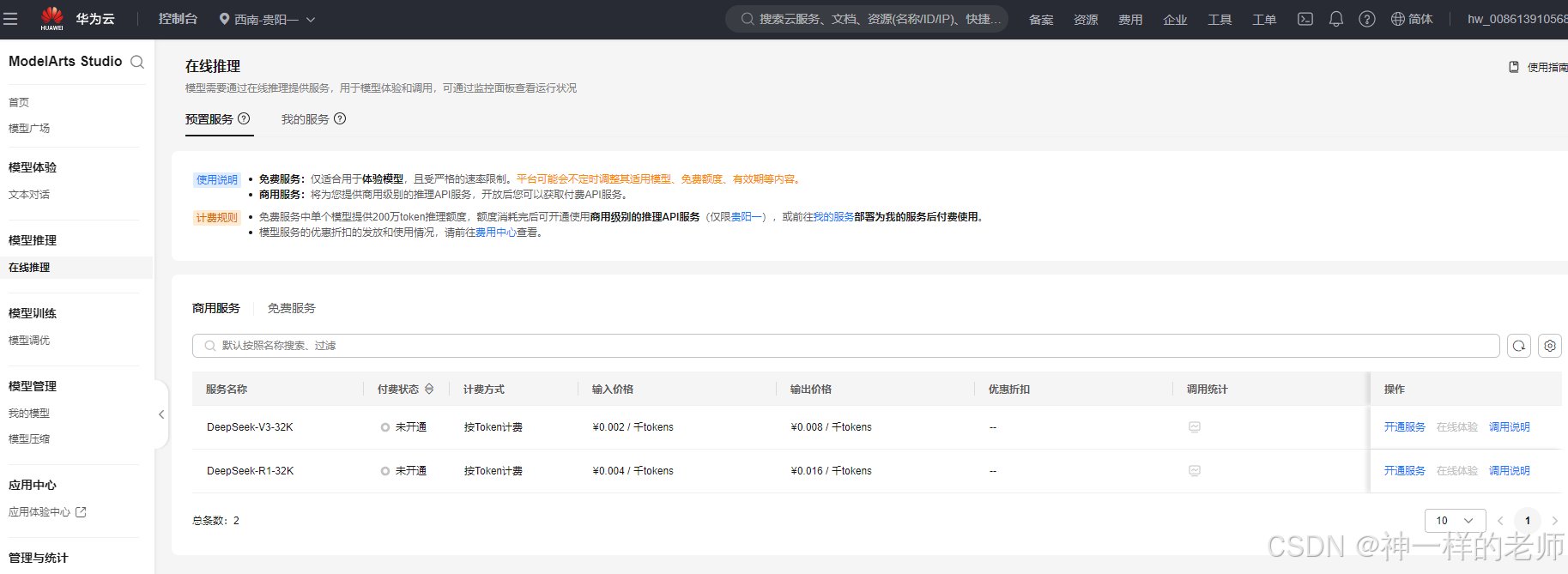
Task: Open the Cloud Shell terminal icon
Action: tap(1305, 19)
